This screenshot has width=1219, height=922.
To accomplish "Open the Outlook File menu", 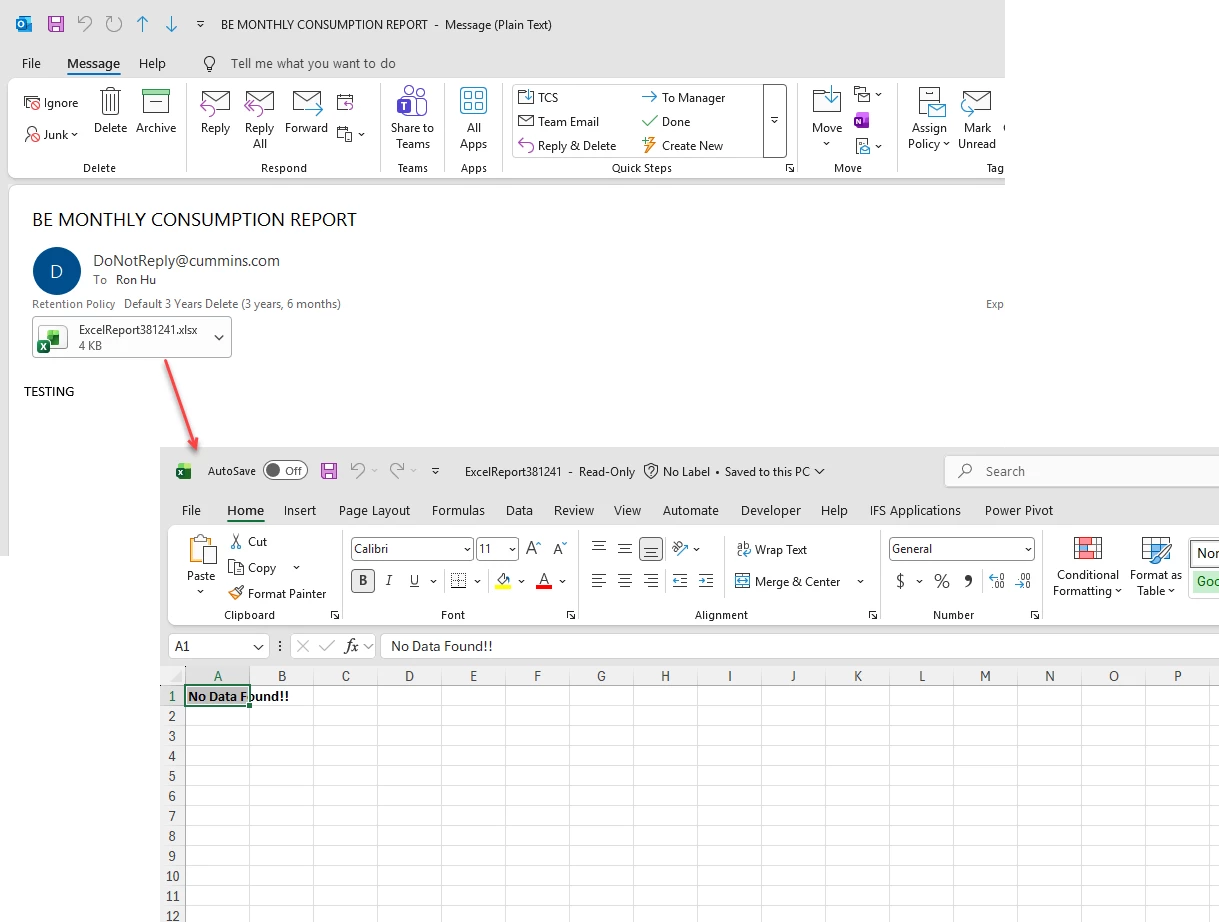I will coord(32,63).
